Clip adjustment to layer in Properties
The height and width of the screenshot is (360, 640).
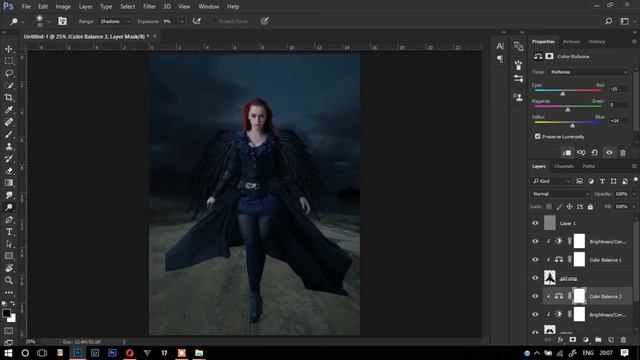click(x=567, y=153)
